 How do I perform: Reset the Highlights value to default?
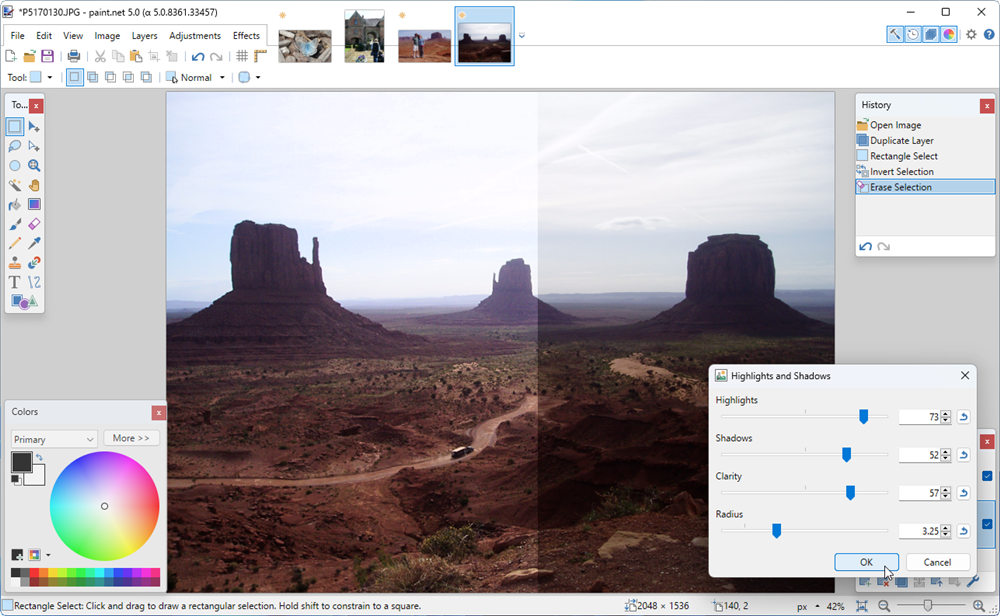[x=964, y=417]
